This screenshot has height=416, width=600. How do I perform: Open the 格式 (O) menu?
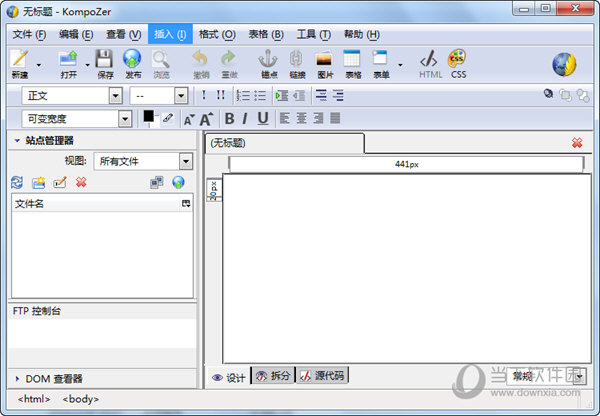click(217, 34)
